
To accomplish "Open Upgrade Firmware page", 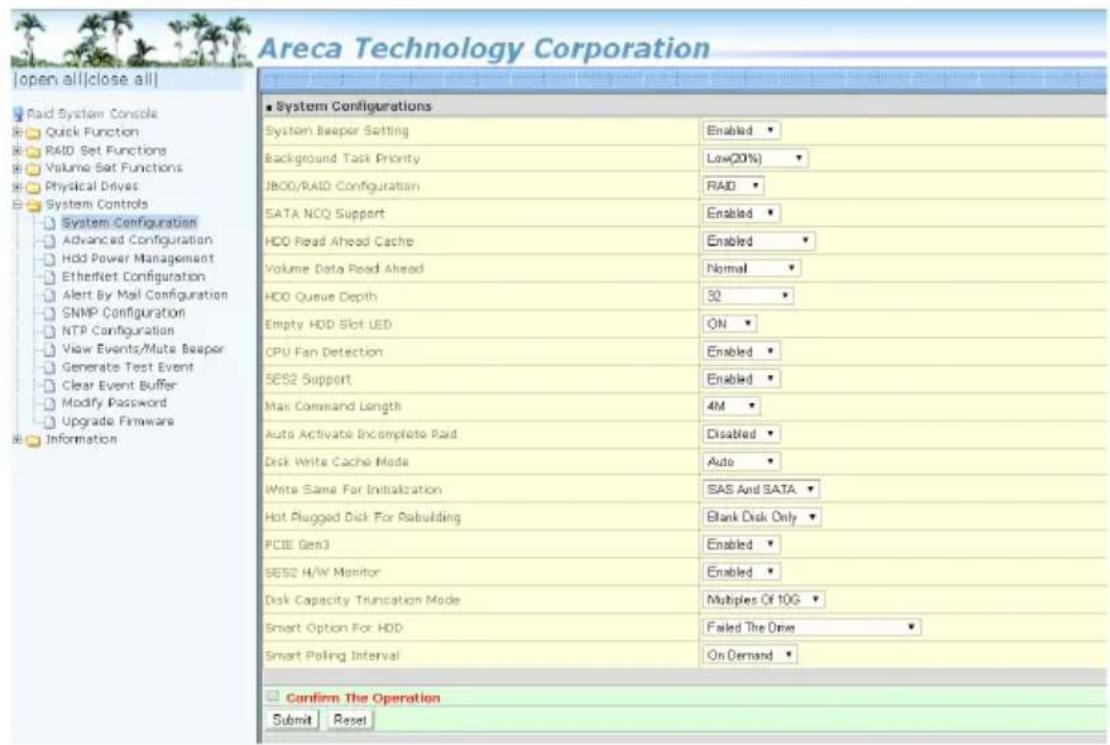I will click(118, 421).
